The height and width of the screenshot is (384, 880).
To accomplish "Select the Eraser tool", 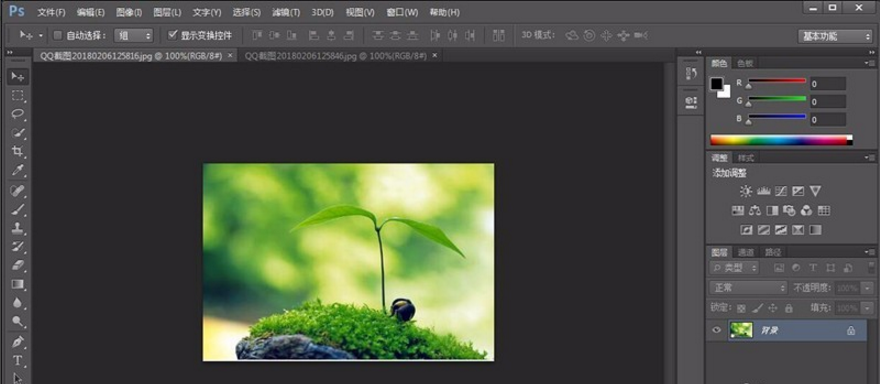I will (x=18, y=265).
